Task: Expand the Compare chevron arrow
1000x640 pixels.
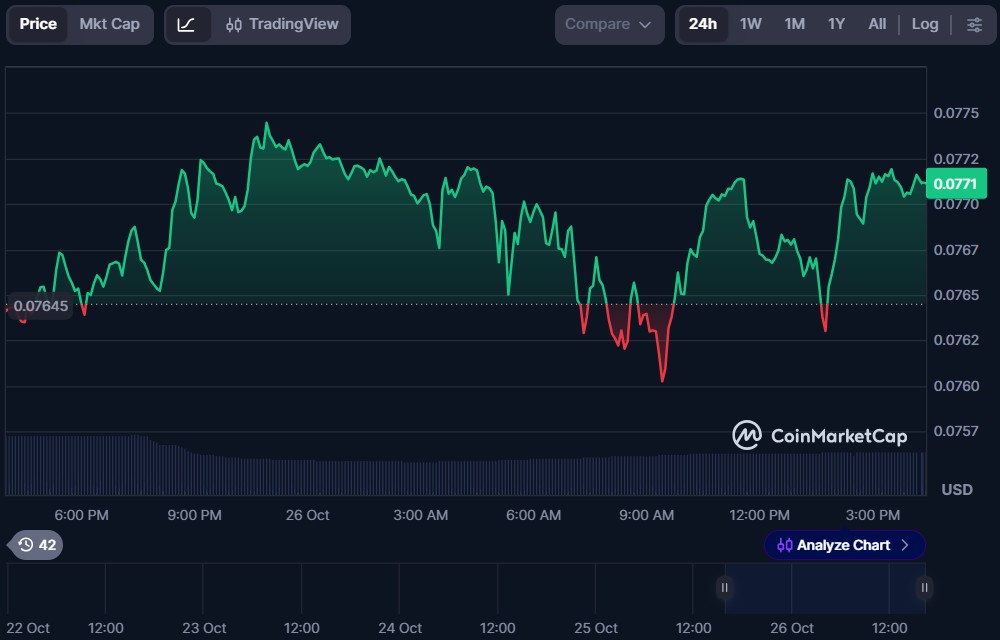Action: [645, 25]
